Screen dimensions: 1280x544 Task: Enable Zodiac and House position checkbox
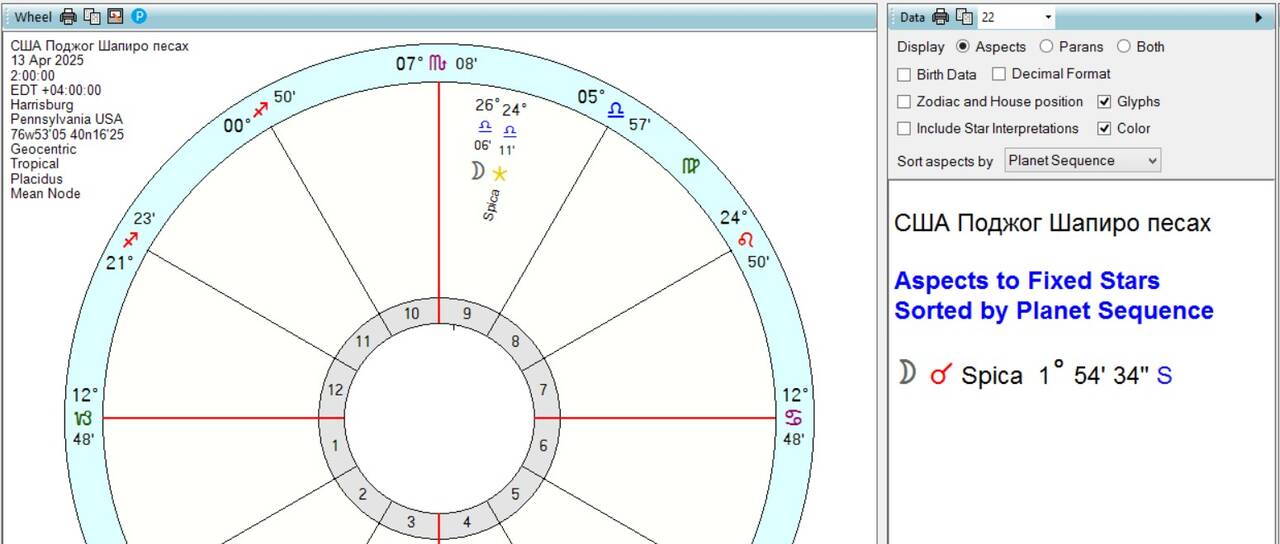(x=904, y=102)
